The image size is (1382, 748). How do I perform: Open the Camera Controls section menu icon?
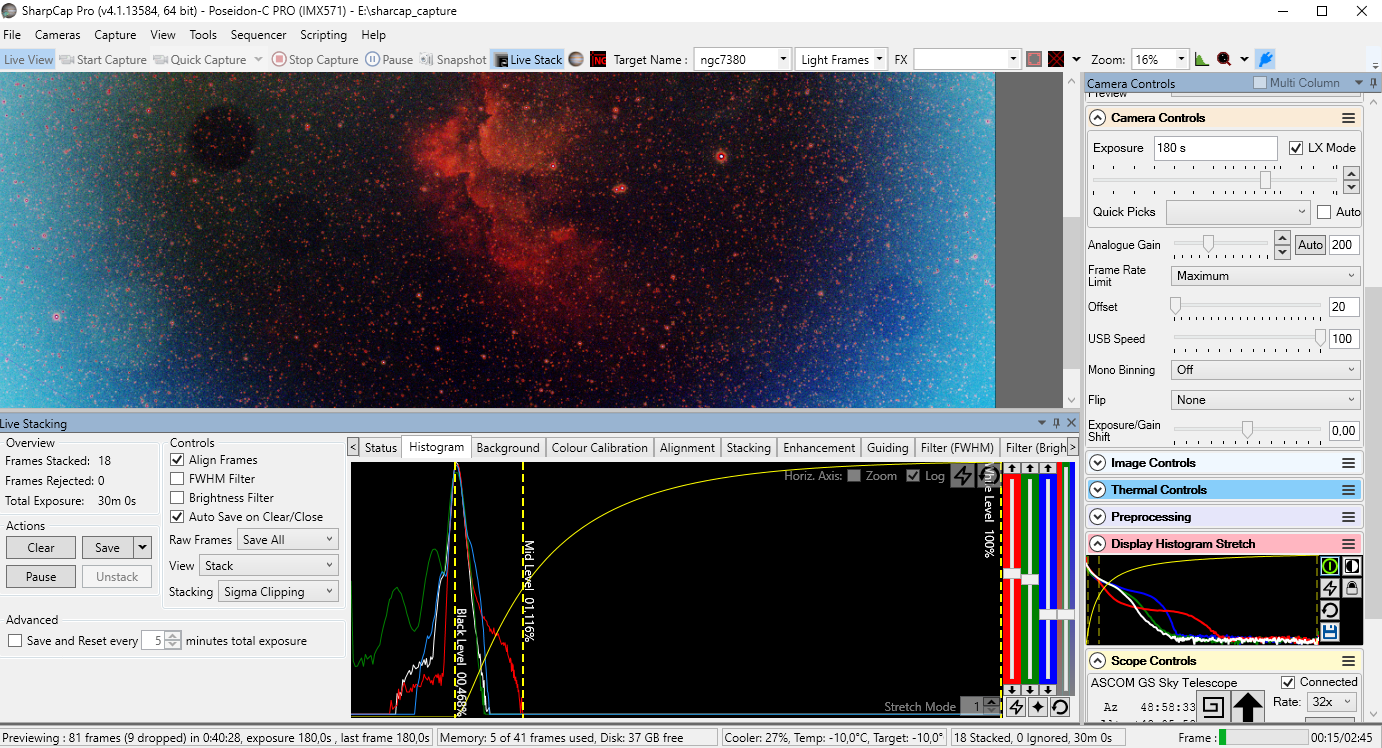coord(1348,118)
